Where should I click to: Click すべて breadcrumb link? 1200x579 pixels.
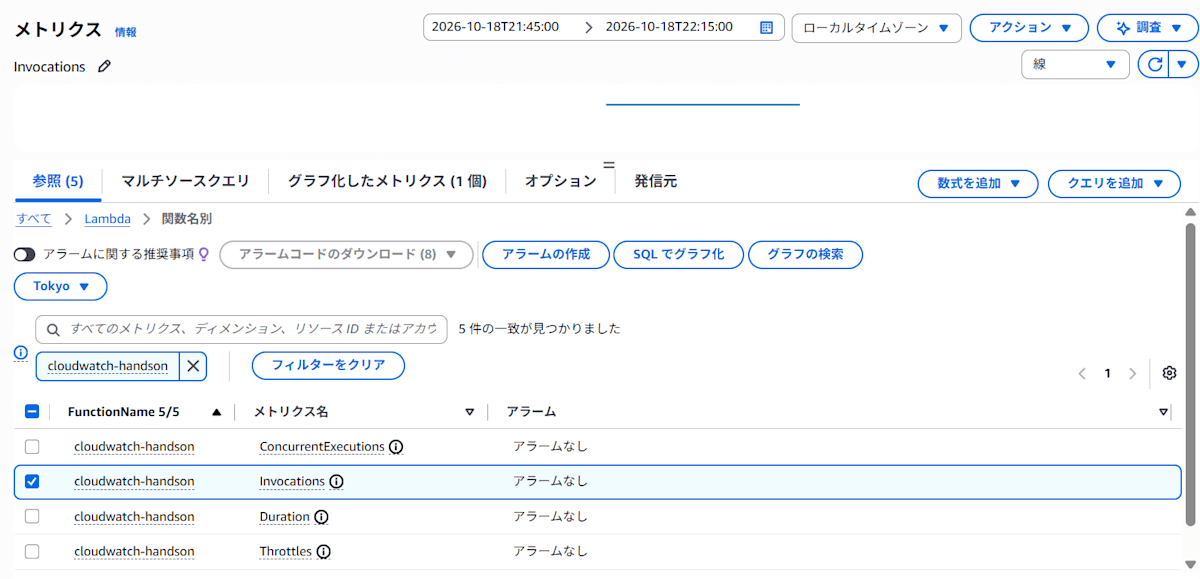(34, 219)
